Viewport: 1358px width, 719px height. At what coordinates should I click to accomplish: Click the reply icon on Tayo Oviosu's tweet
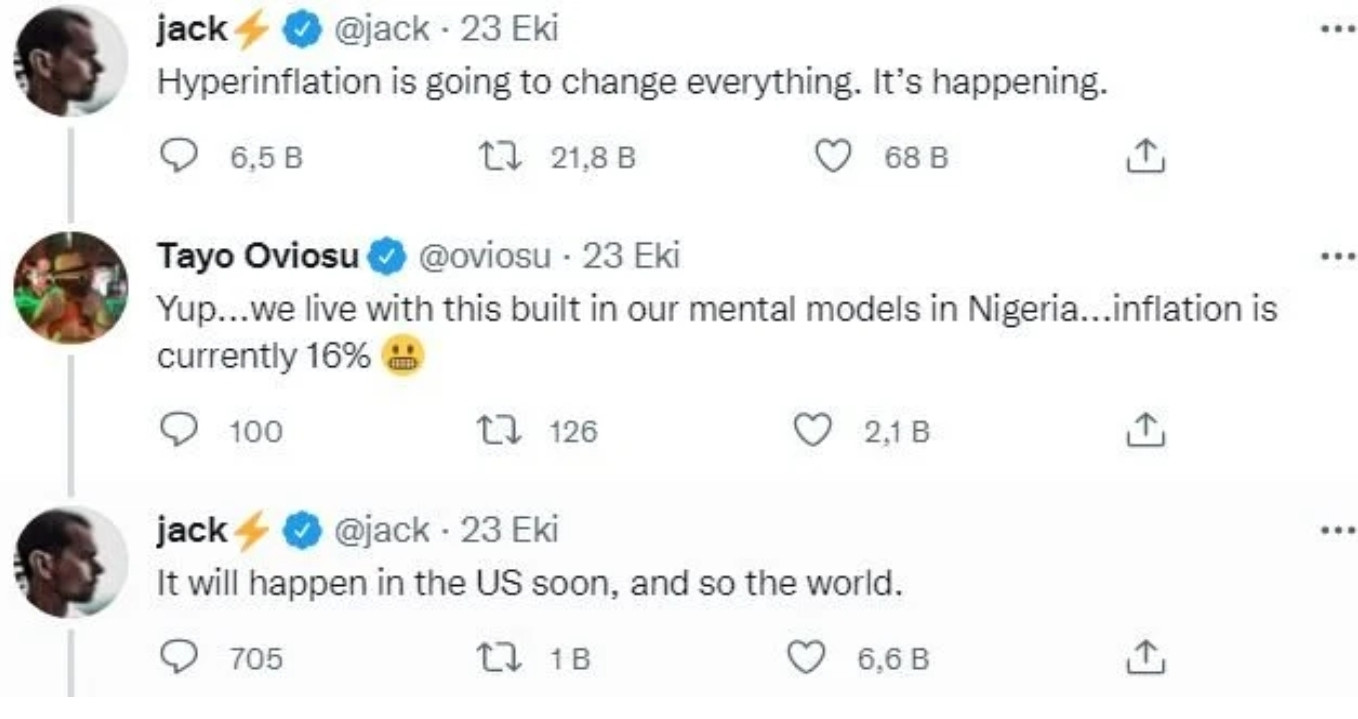[x=181, y=431]
